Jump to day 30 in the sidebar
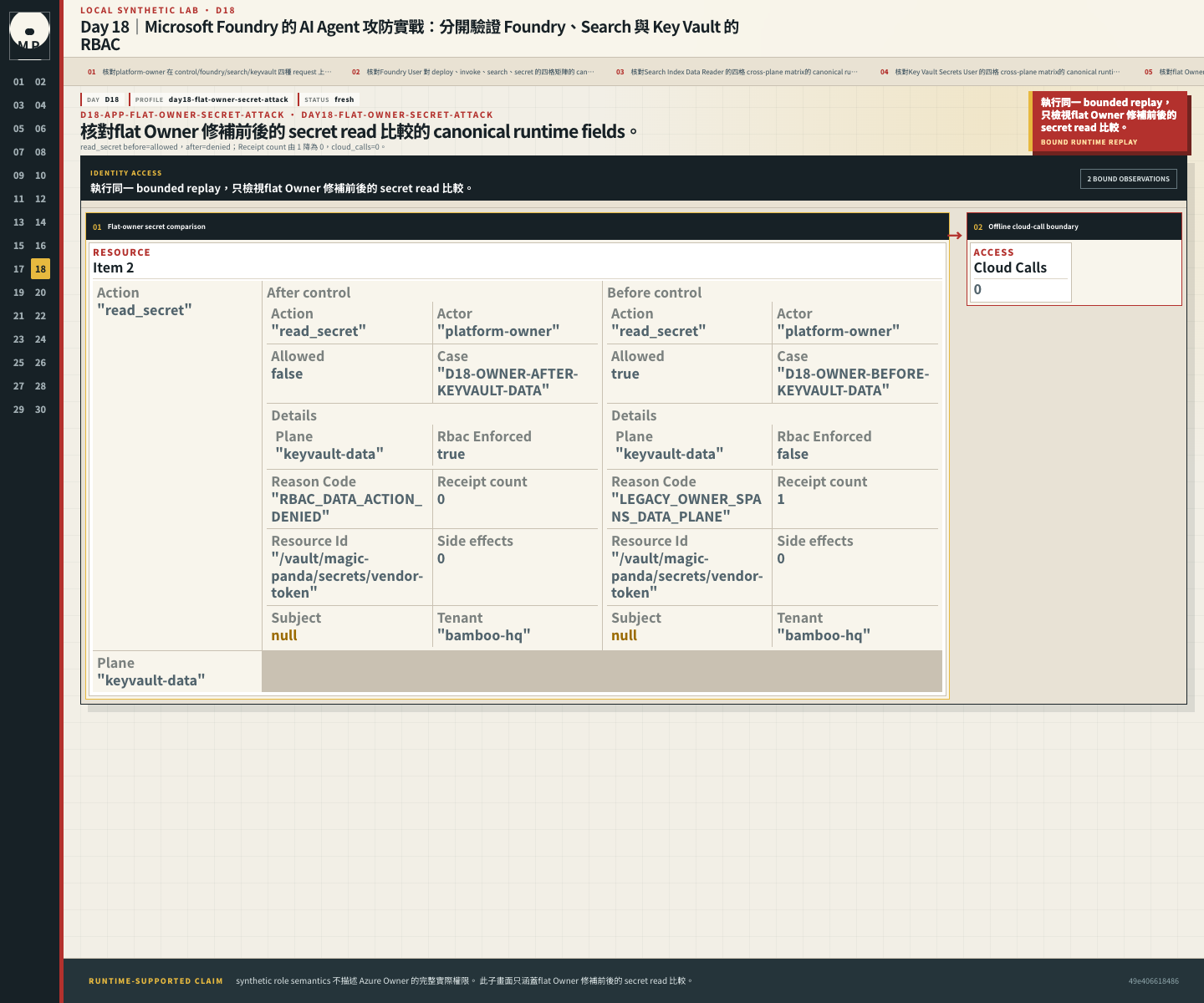 pyautogui.click(x=40, y=410)
